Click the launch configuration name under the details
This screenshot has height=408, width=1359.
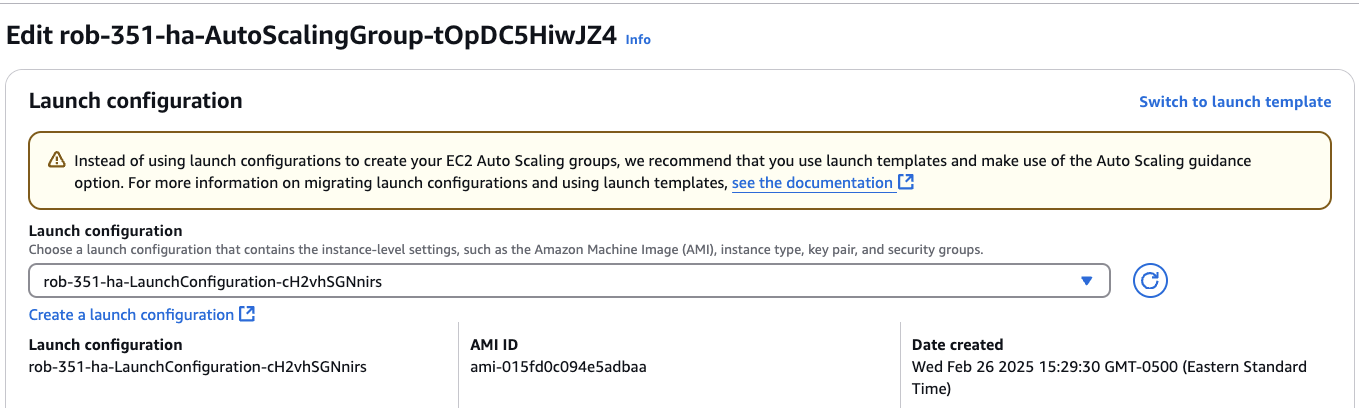point(198,367)
